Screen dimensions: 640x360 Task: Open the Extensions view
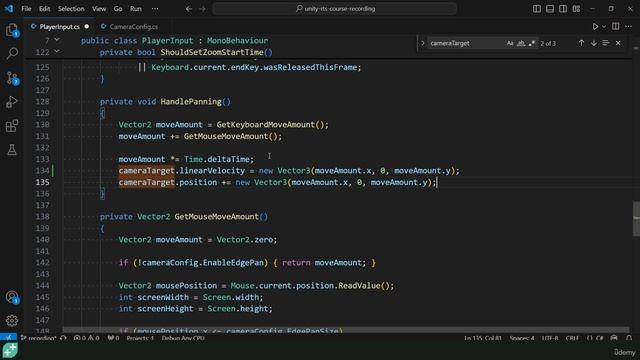coord(12,125)
